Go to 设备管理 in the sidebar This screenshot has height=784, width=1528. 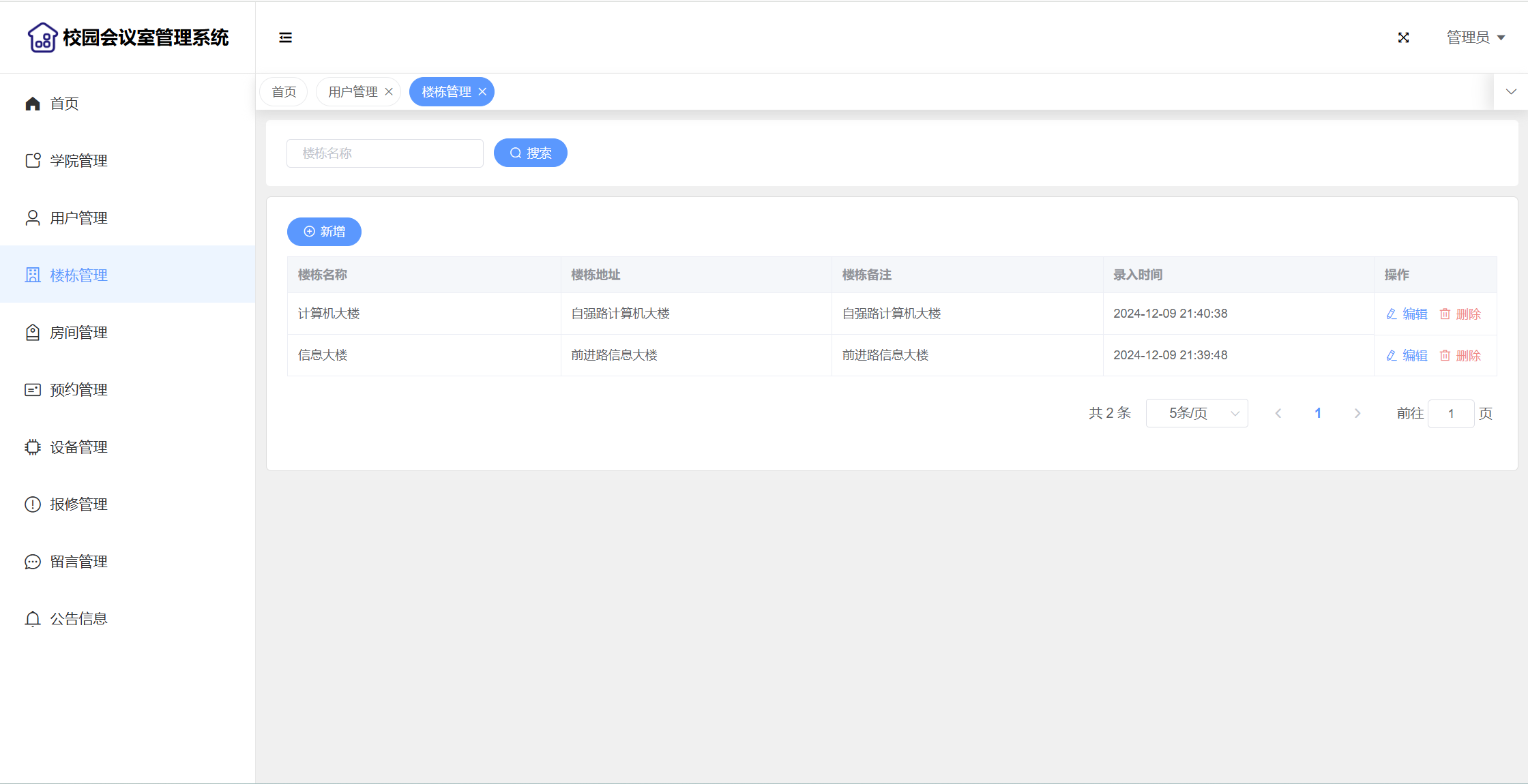[78, 447]
